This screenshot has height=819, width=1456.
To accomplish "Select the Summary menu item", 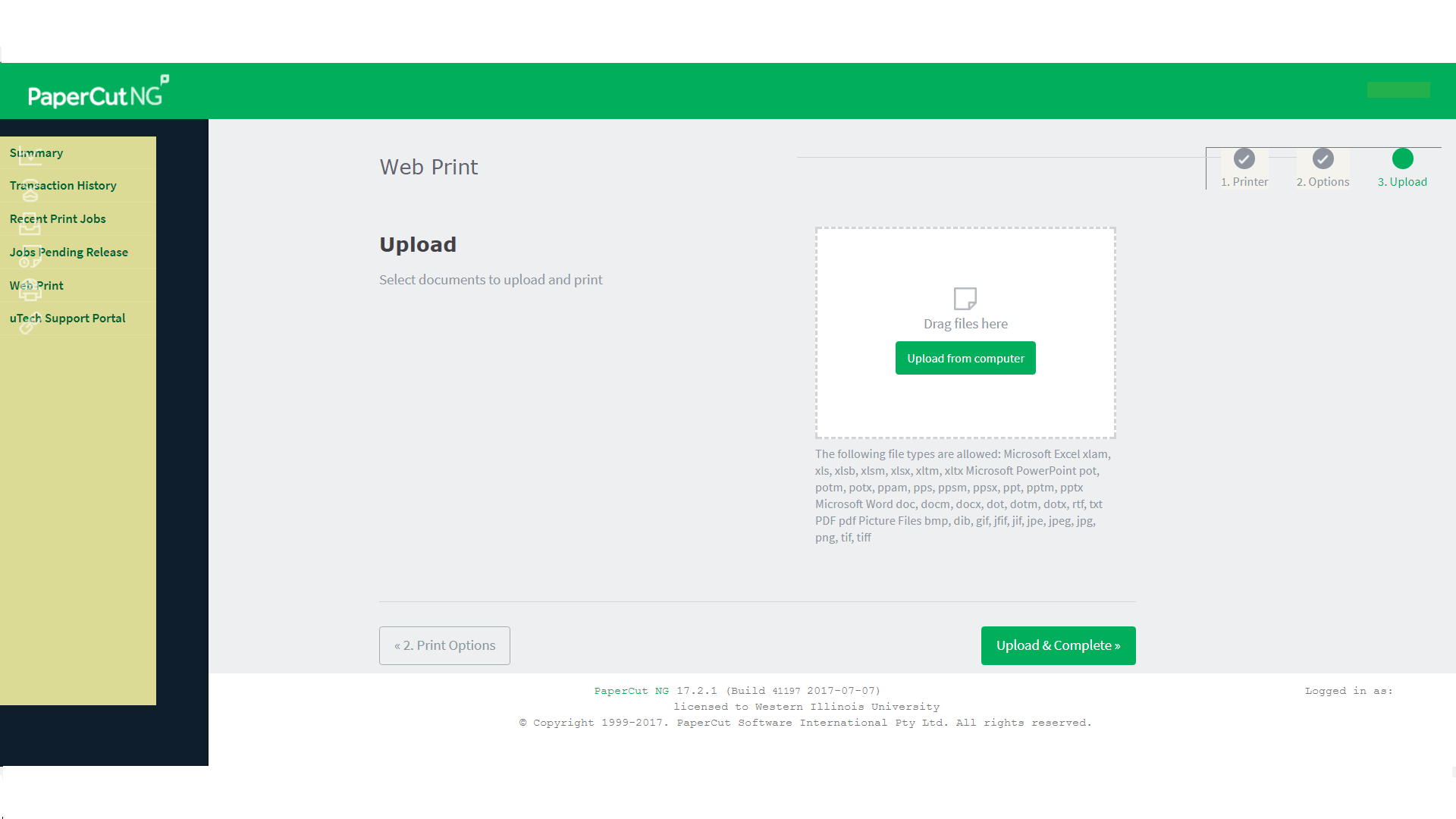I will (36, 152).
